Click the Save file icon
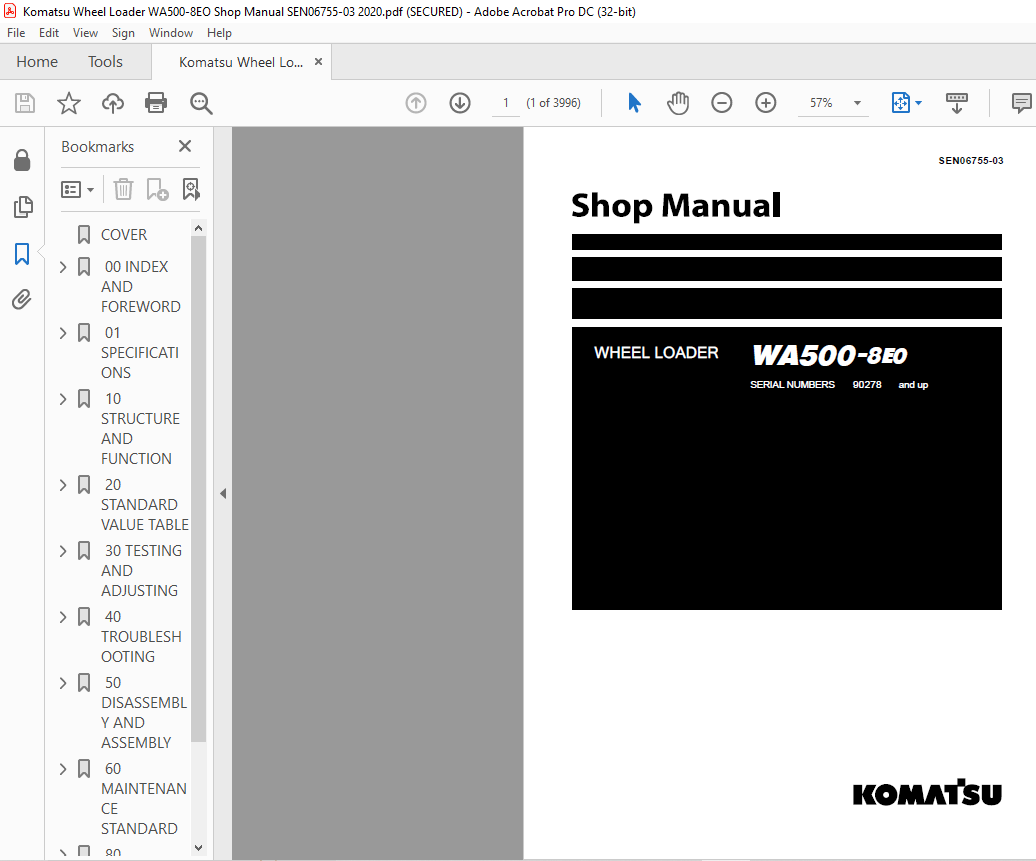Viewport: 1036px width, 861px height. pyautogui.click(x=24, y=103)
